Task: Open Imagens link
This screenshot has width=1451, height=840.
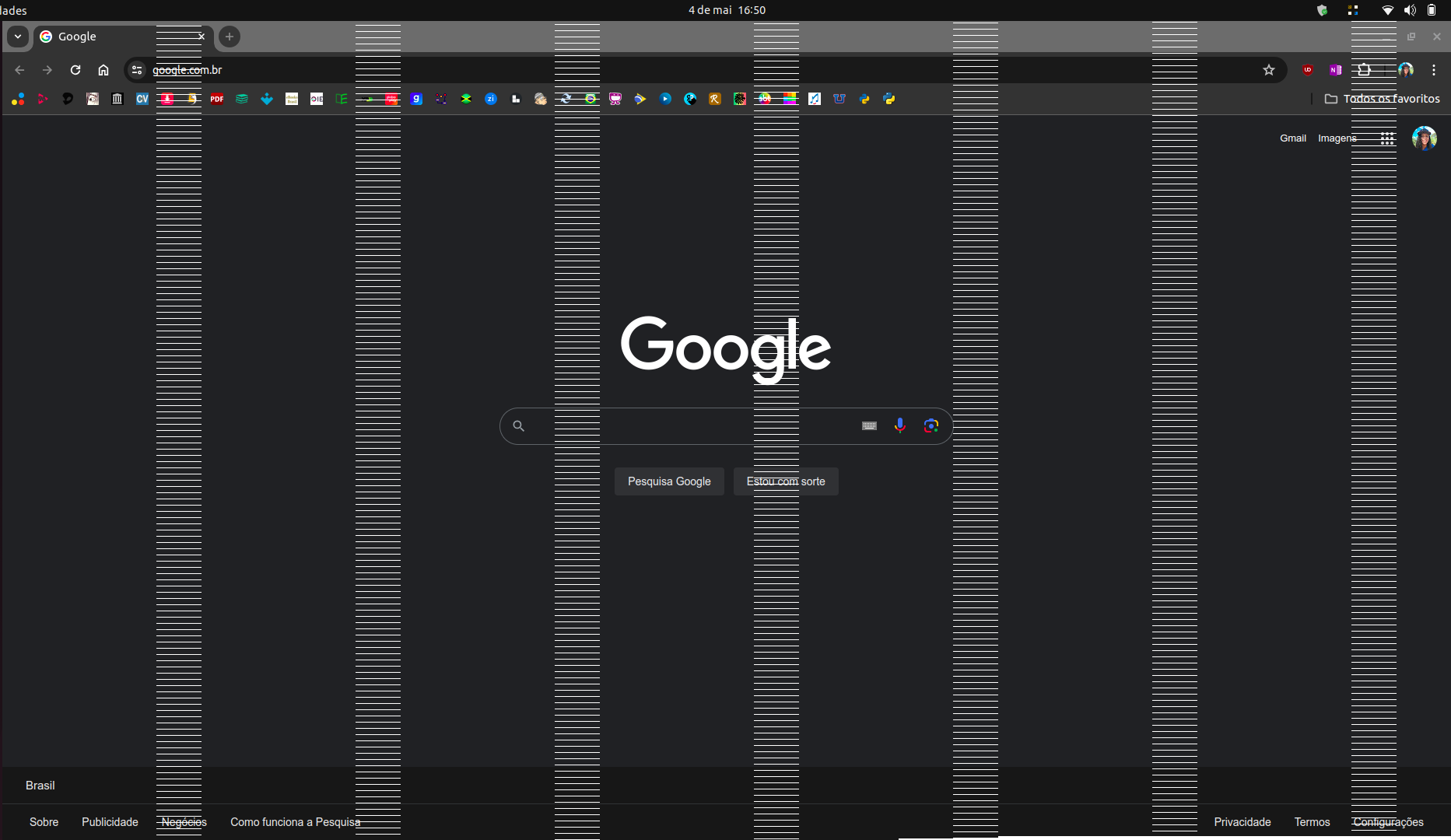Action: 1337,138
